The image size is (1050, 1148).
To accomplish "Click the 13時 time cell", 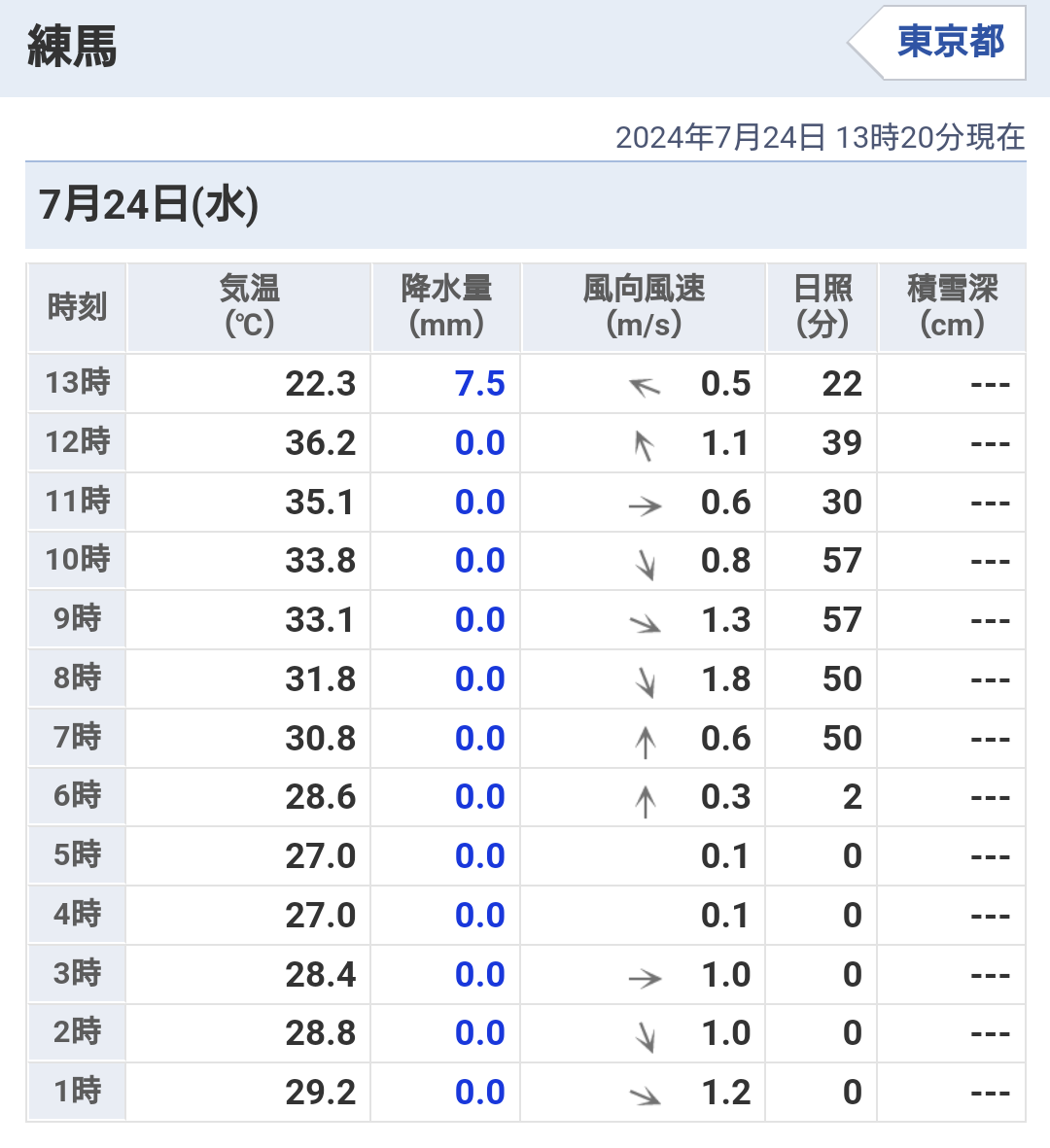I will 77,383.
